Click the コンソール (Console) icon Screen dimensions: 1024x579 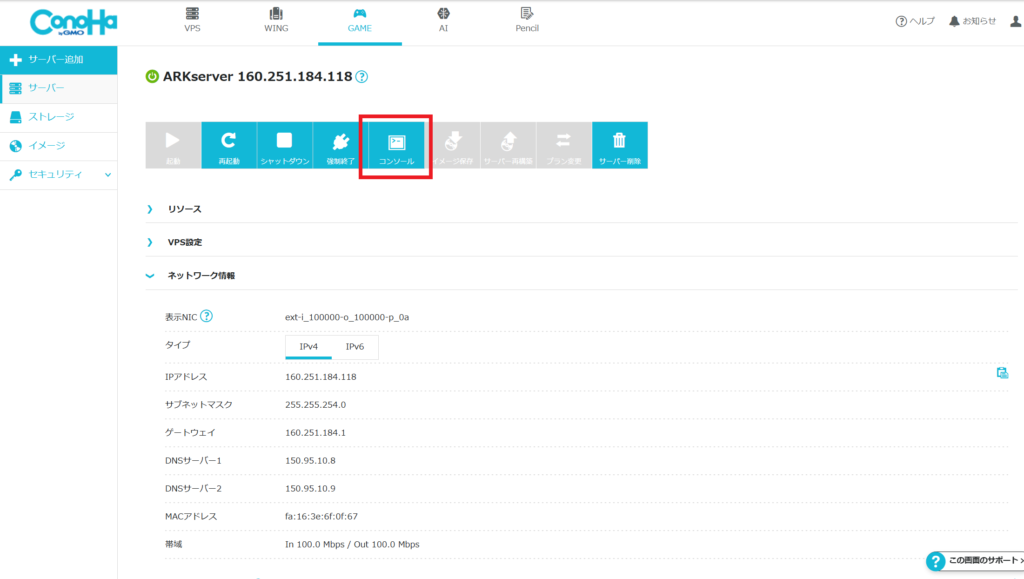(x=396, y=144)
